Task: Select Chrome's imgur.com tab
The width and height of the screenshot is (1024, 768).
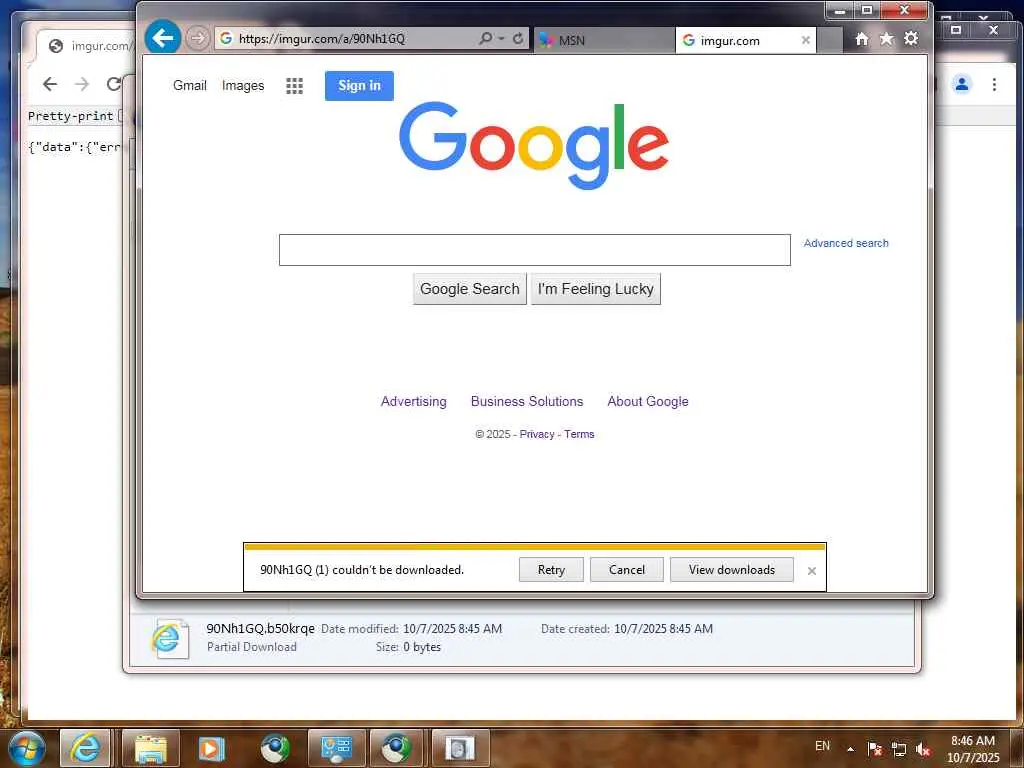Action: click(x=85, y=46)
